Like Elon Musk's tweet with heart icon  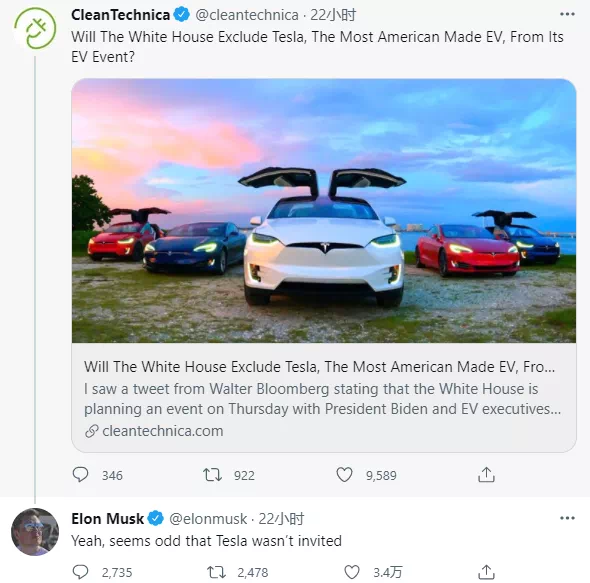[352, 572]
